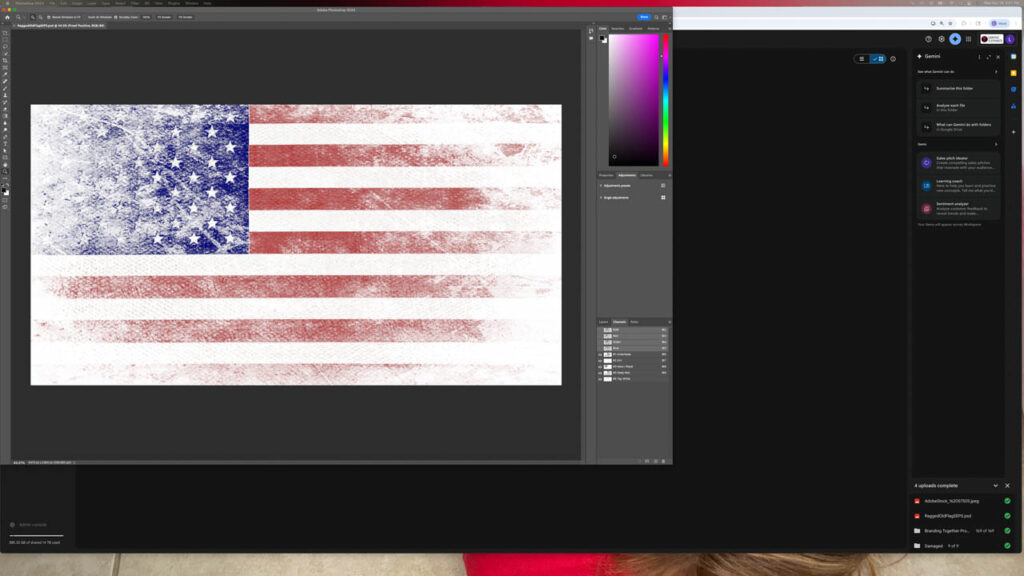
Task: Select the Clone Stamp tool
Action: pos(5,95)
